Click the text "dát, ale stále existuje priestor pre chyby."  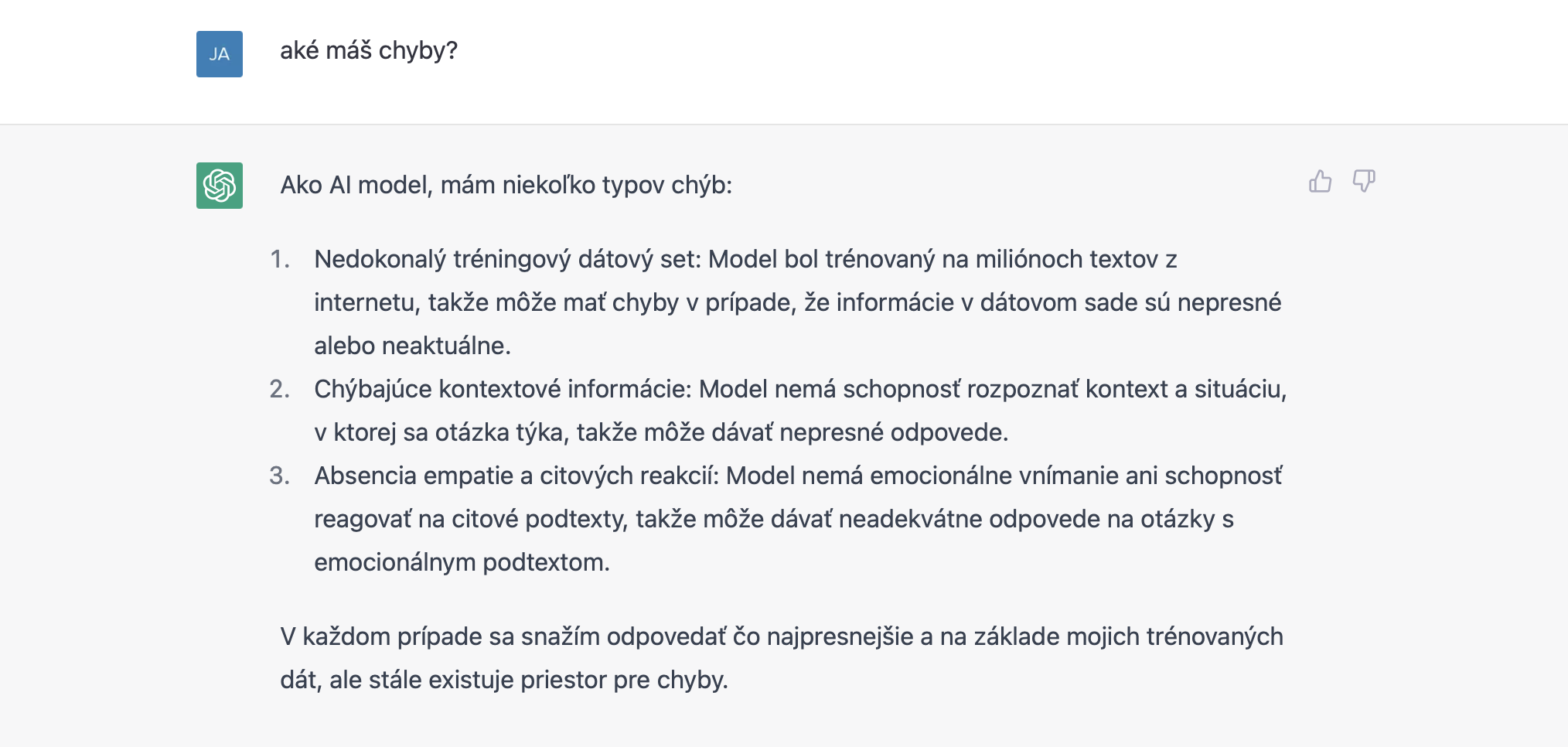click(x=504, y=680)
